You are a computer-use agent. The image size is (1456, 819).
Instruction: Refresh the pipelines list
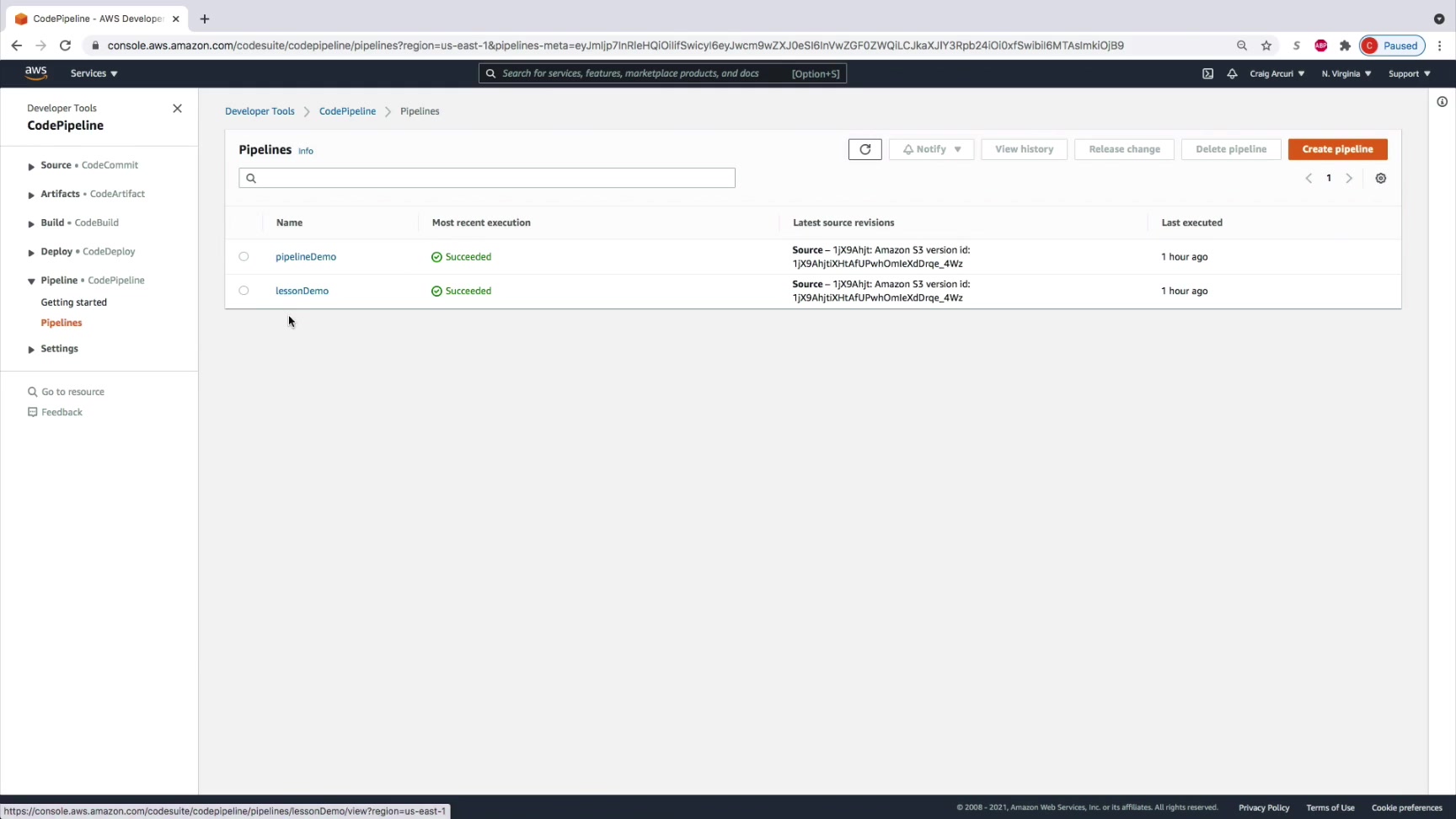point(864,149)
